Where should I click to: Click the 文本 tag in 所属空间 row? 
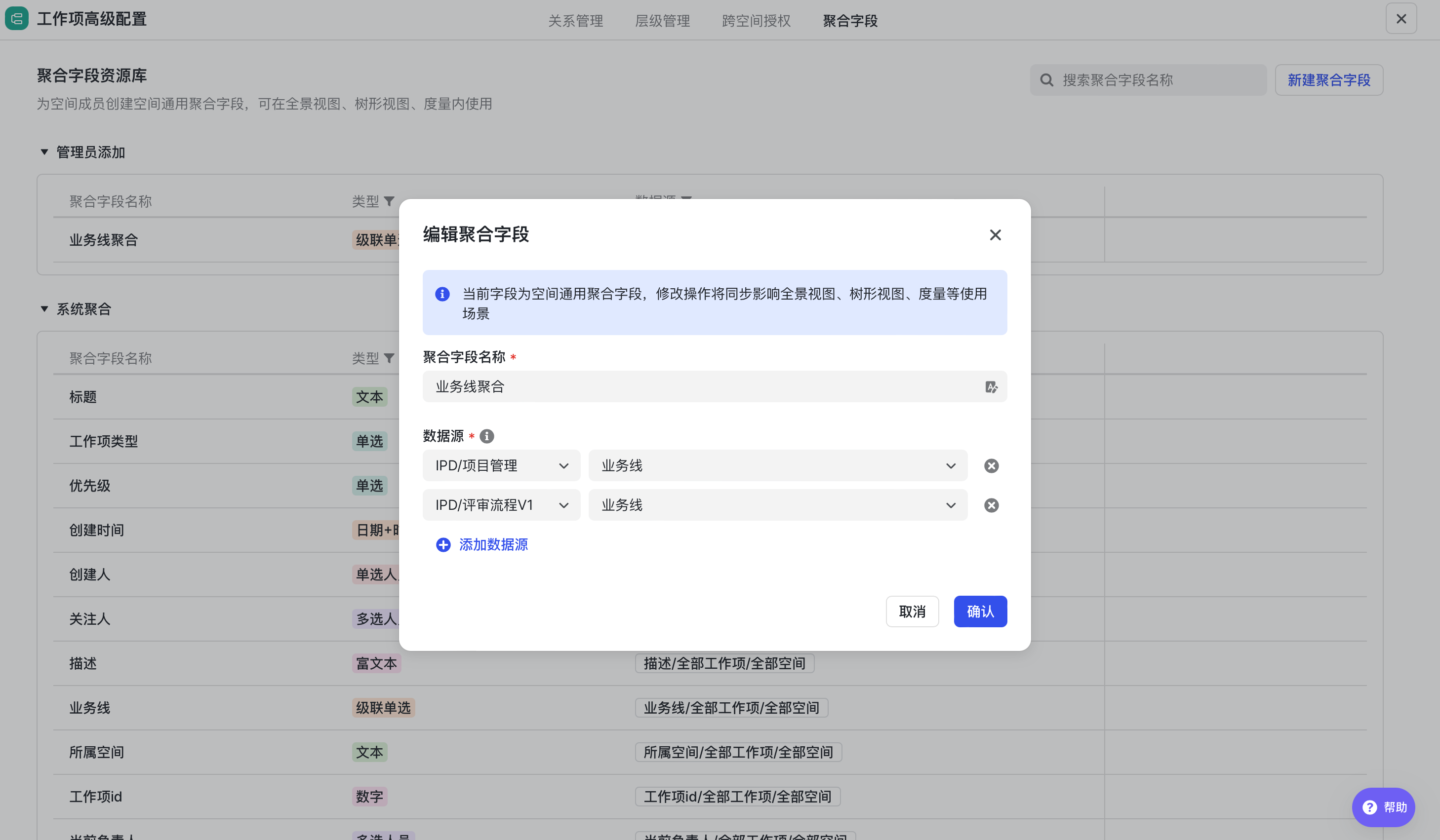point(369,752)
